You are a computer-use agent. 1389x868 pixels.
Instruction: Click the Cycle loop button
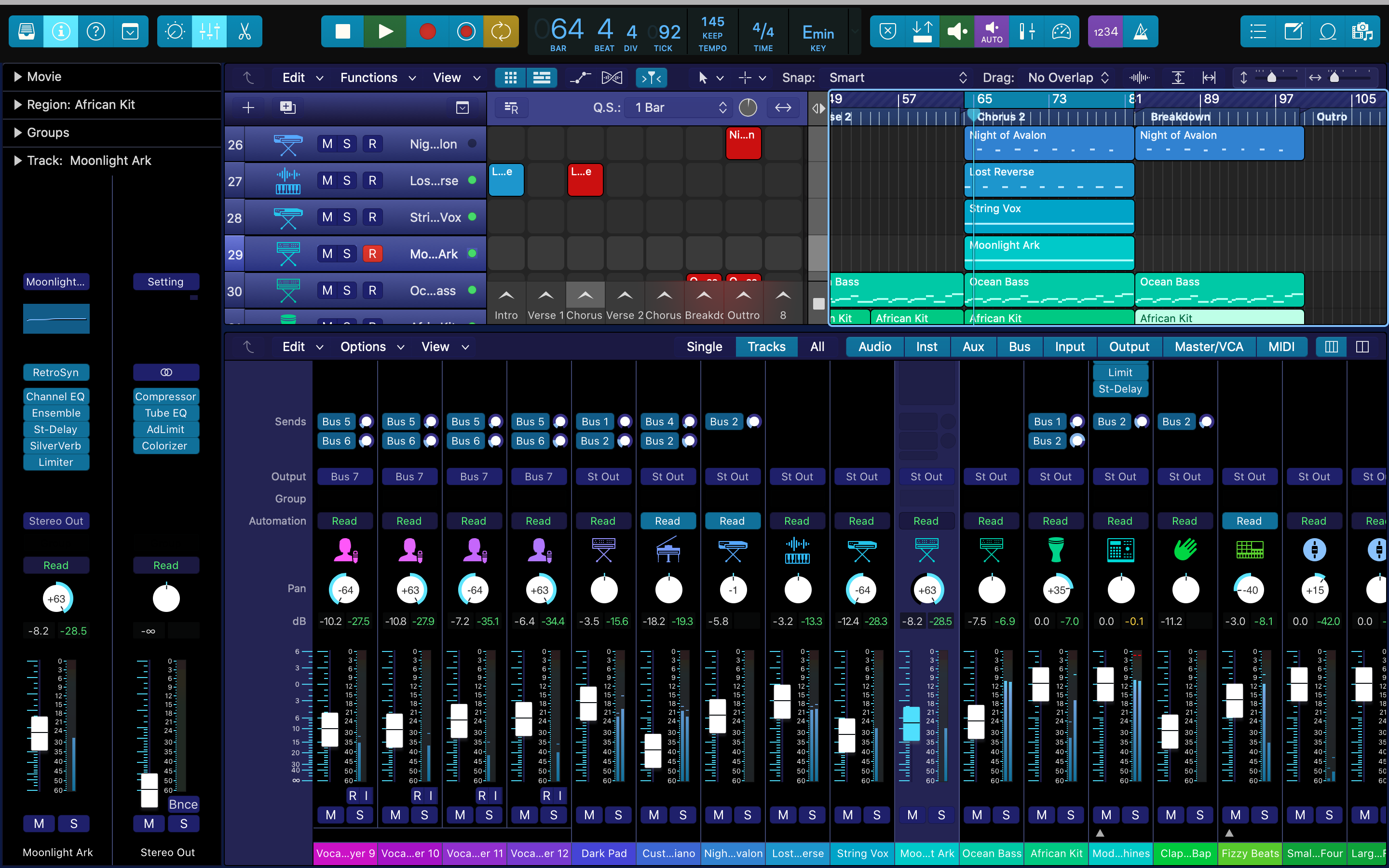click(501, 31)
